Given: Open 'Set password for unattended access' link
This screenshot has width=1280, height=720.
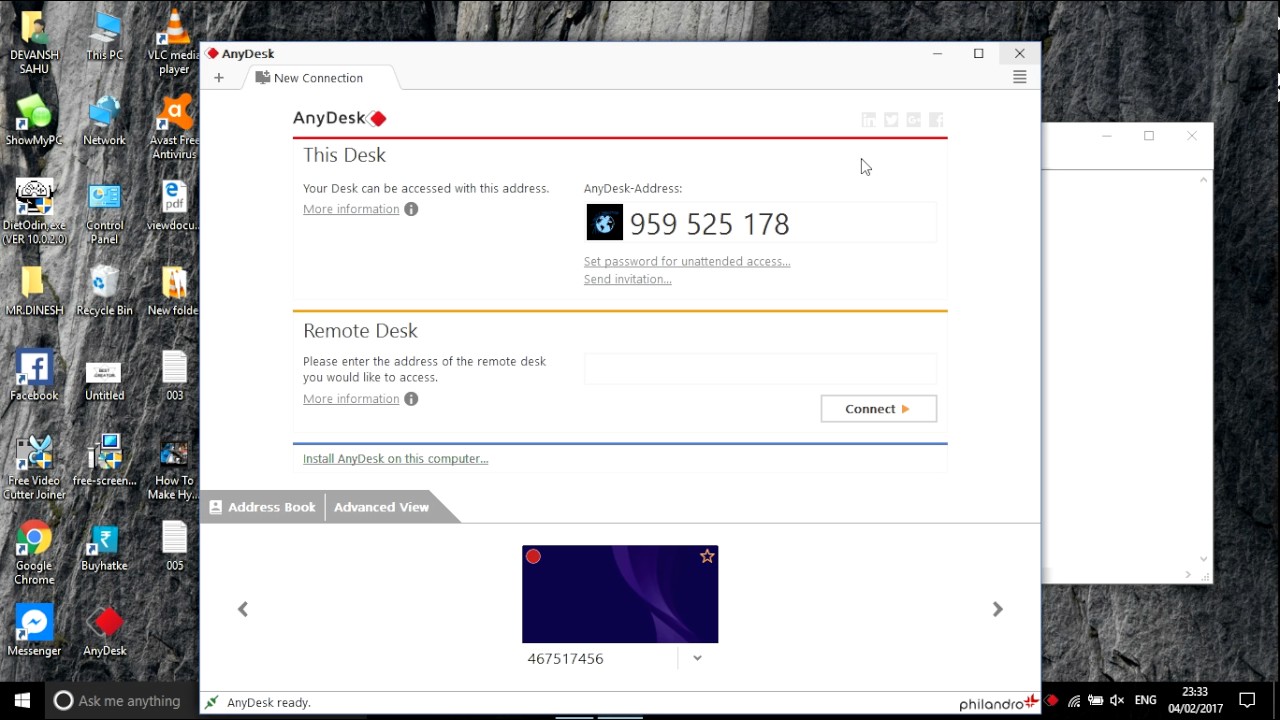Looking at the screenshot, I should pyautogui.click(x=687, y=262).
